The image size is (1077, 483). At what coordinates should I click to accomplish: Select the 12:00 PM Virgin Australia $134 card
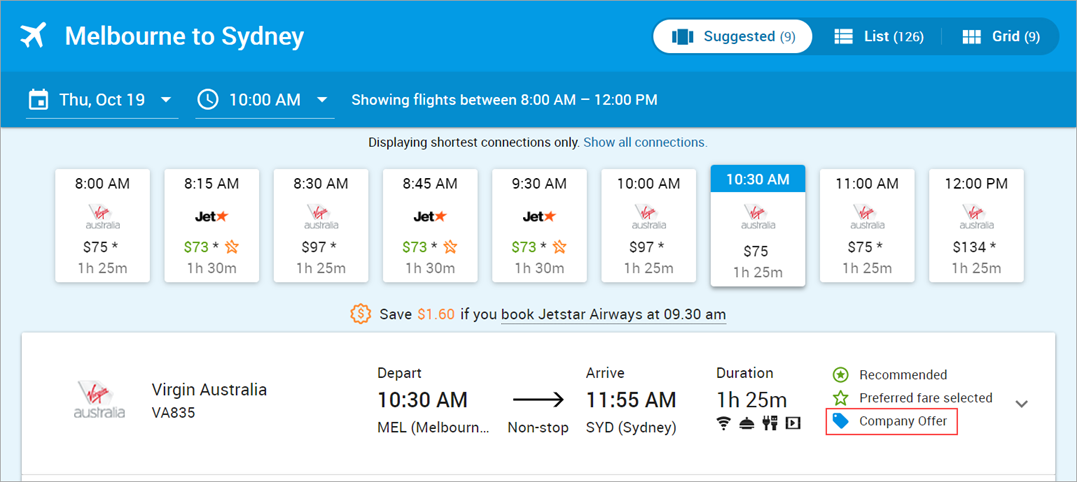point(976,225)
